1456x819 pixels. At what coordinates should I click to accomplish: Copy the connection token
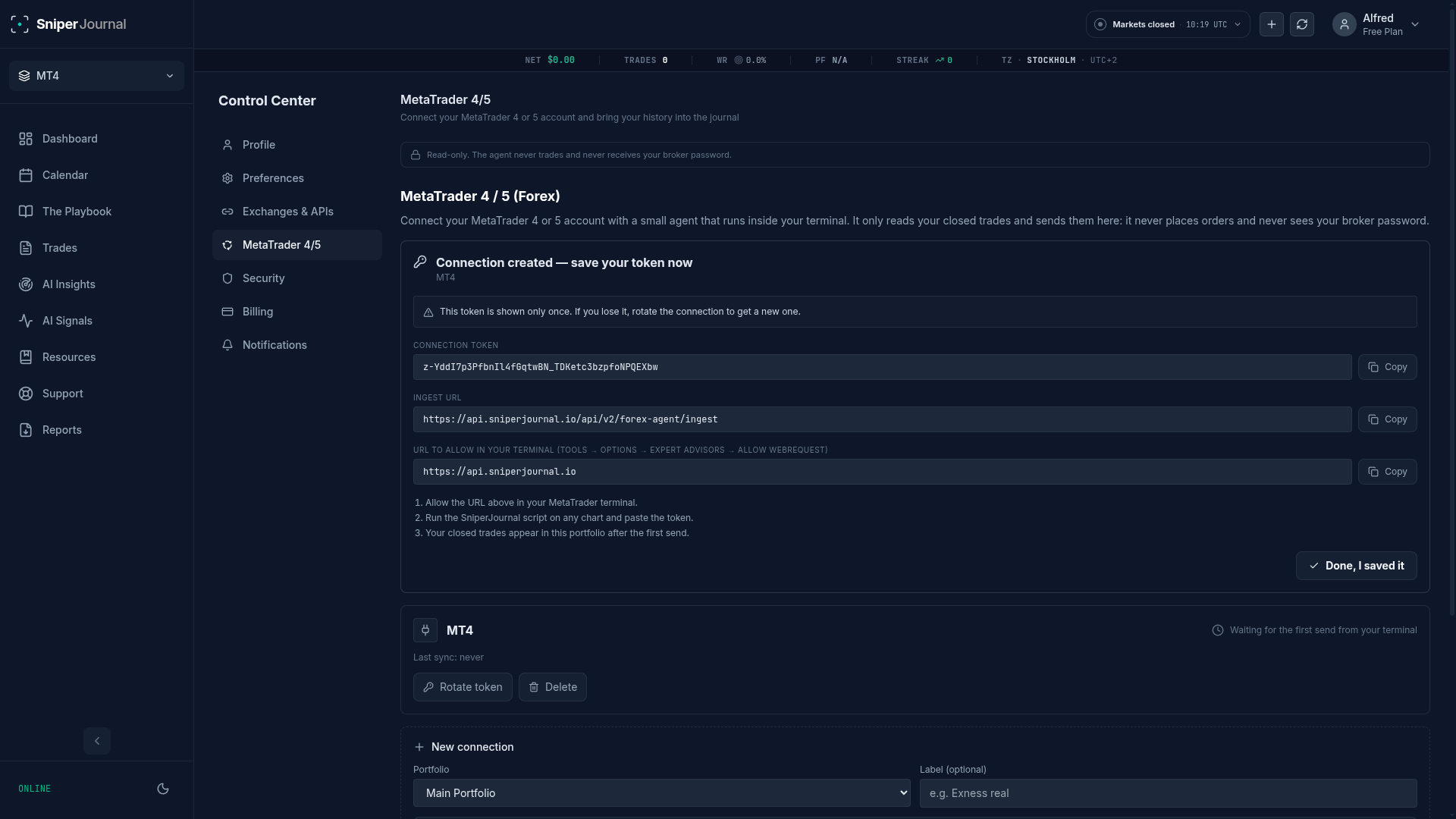pos(1388,367)
